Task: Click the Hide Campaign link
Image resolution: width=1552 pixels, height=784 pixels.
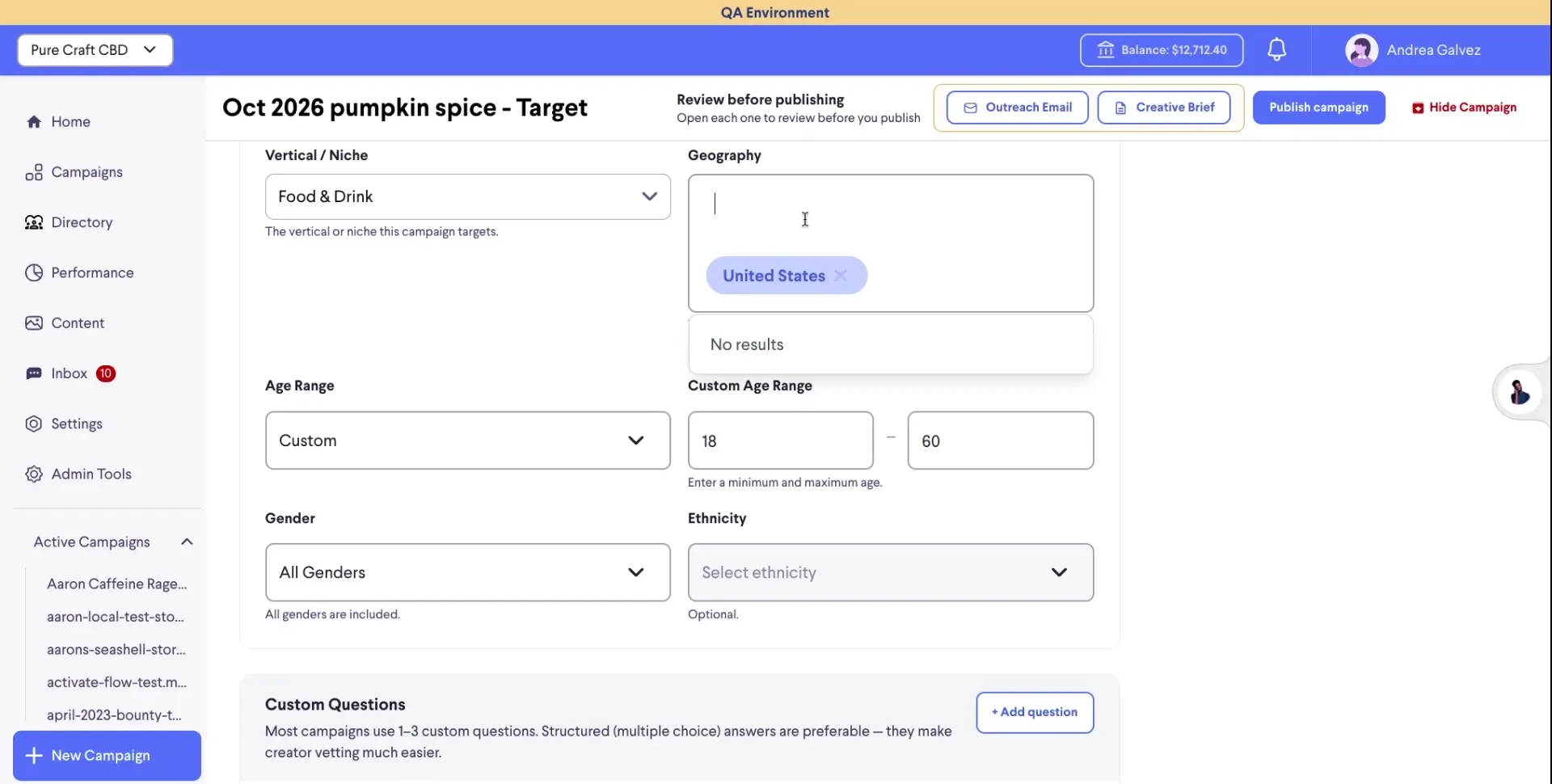Action: tap(1464, 107)
